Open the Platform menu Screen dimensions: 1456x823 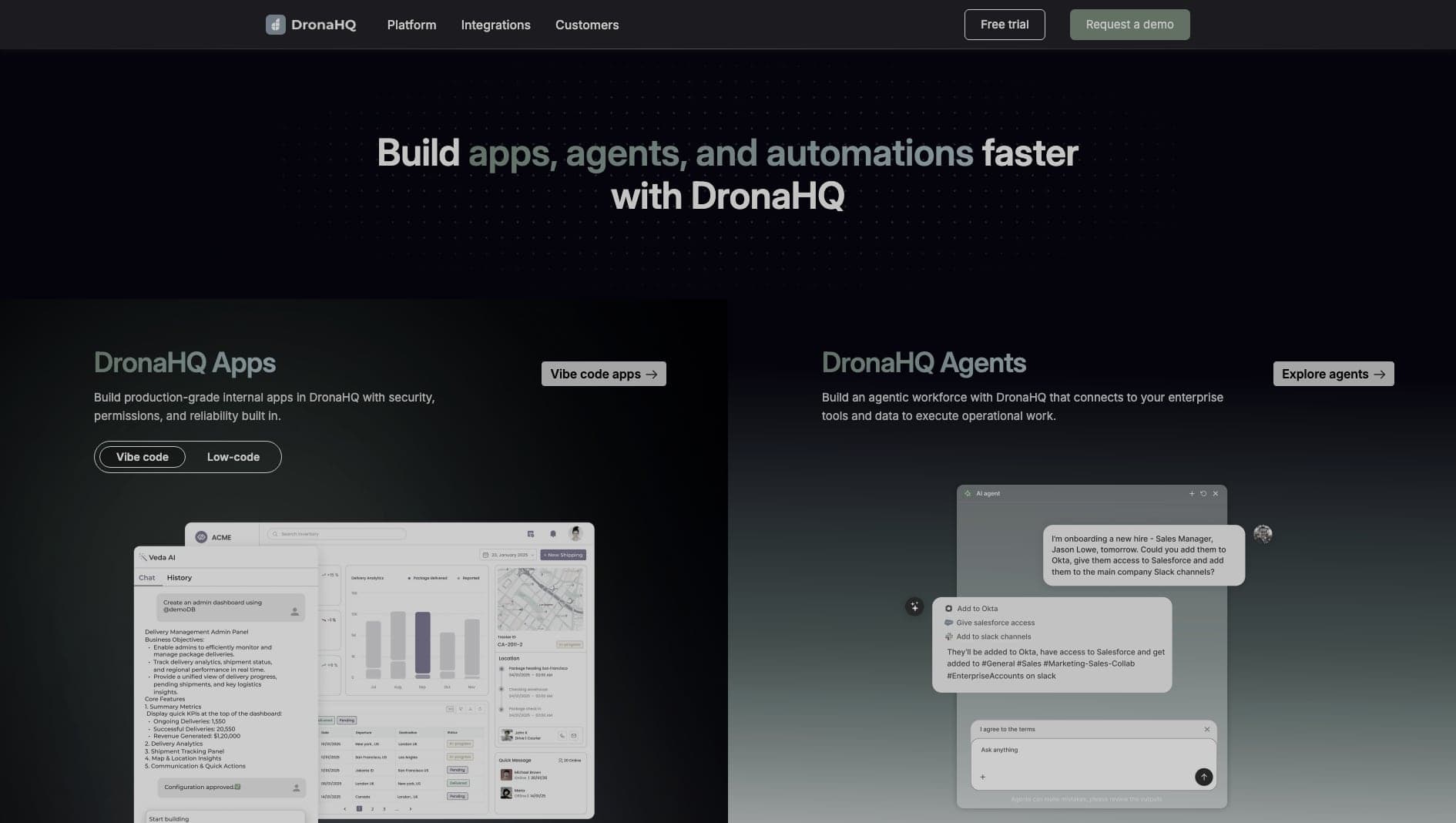411,25
